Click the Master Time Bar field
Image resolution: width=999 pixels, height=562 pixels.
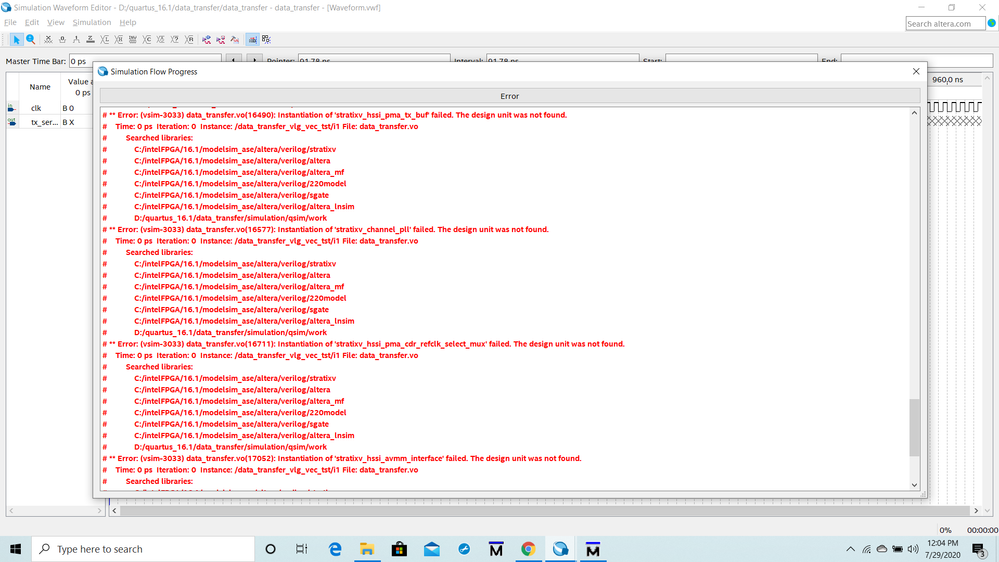click(x=145, y=61)
